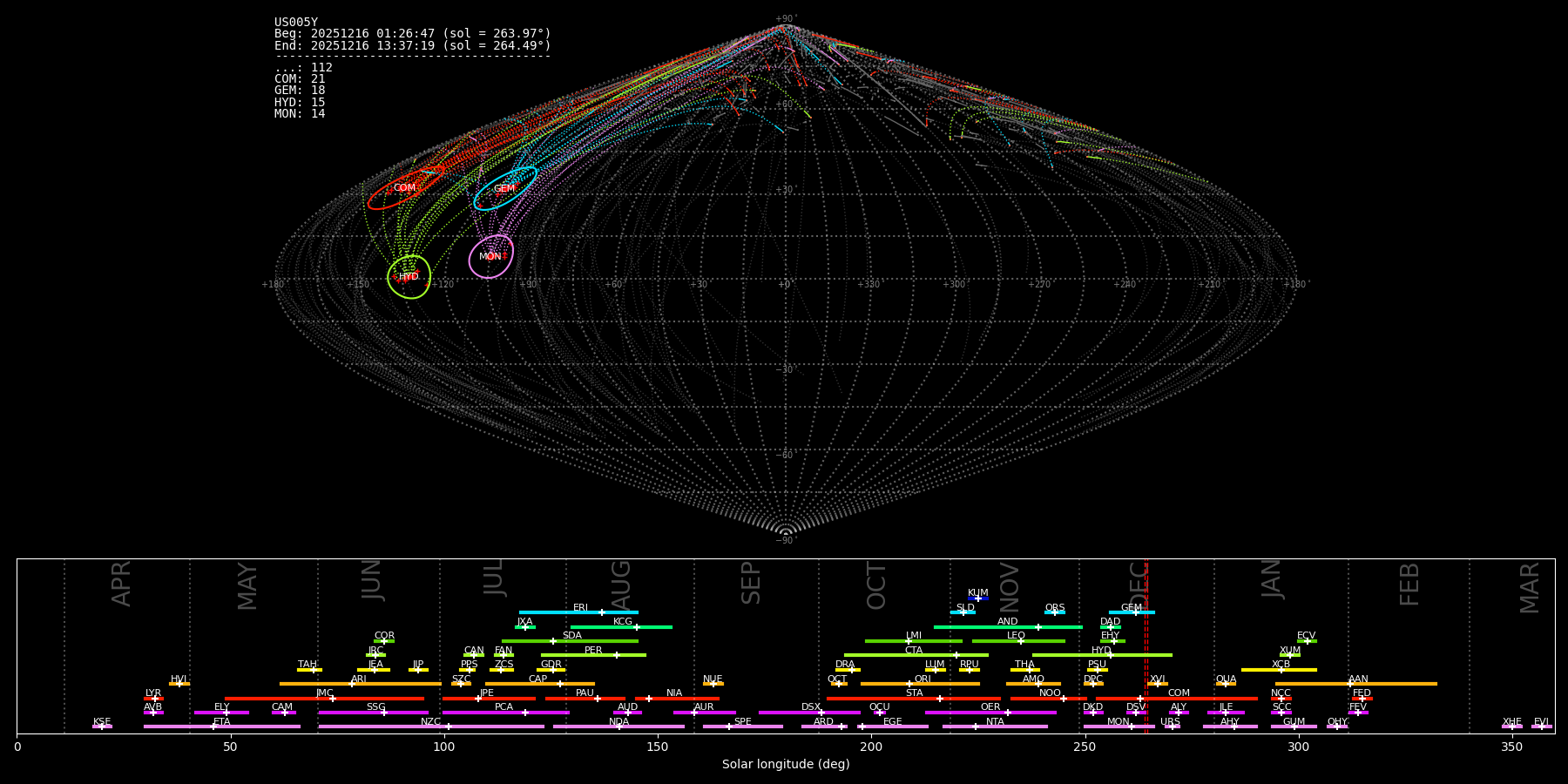1568x784 pixels.
Task: Select the SDA shower bar
Action: coord(570,641)
